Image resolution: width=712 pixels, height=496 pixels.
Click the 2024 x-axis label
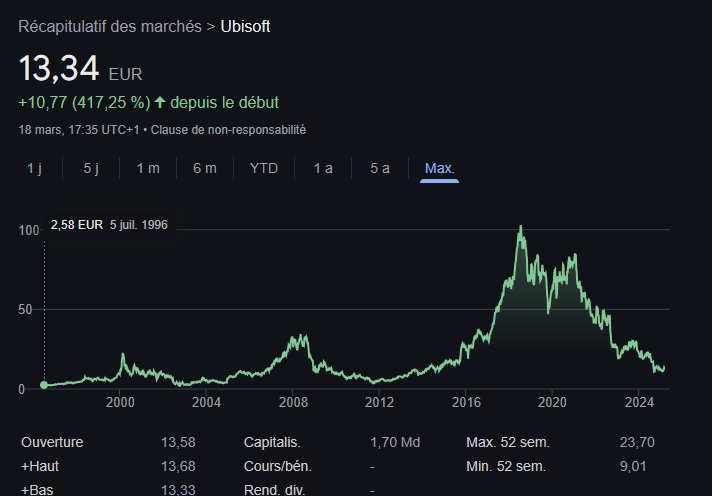click(639, 402)
